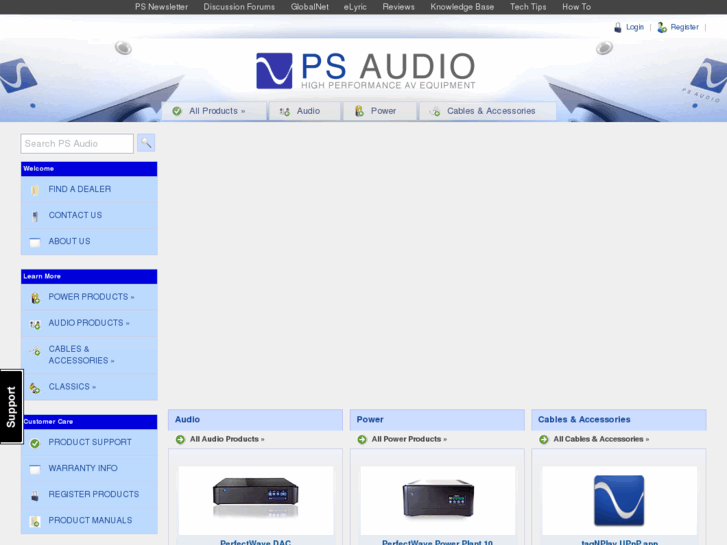Screen dimensions: 727x545
Task: Open PRODUCT MANUALS link
Action: pyautogui.click(x=89, y=520)
